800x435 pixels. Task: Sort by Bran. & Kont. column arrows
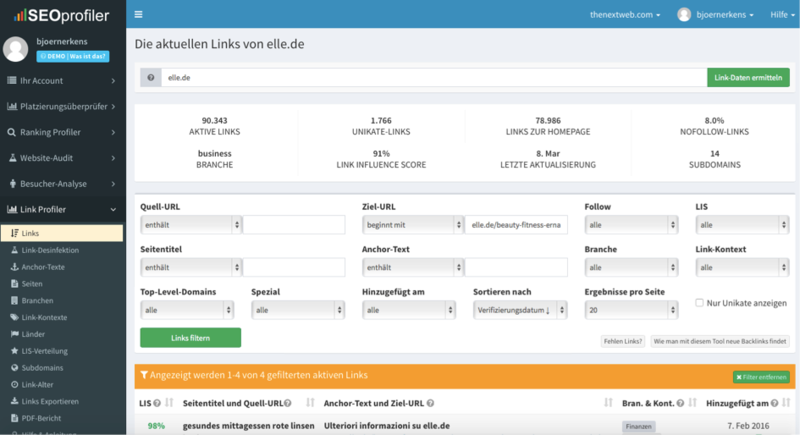click(692, 403)
